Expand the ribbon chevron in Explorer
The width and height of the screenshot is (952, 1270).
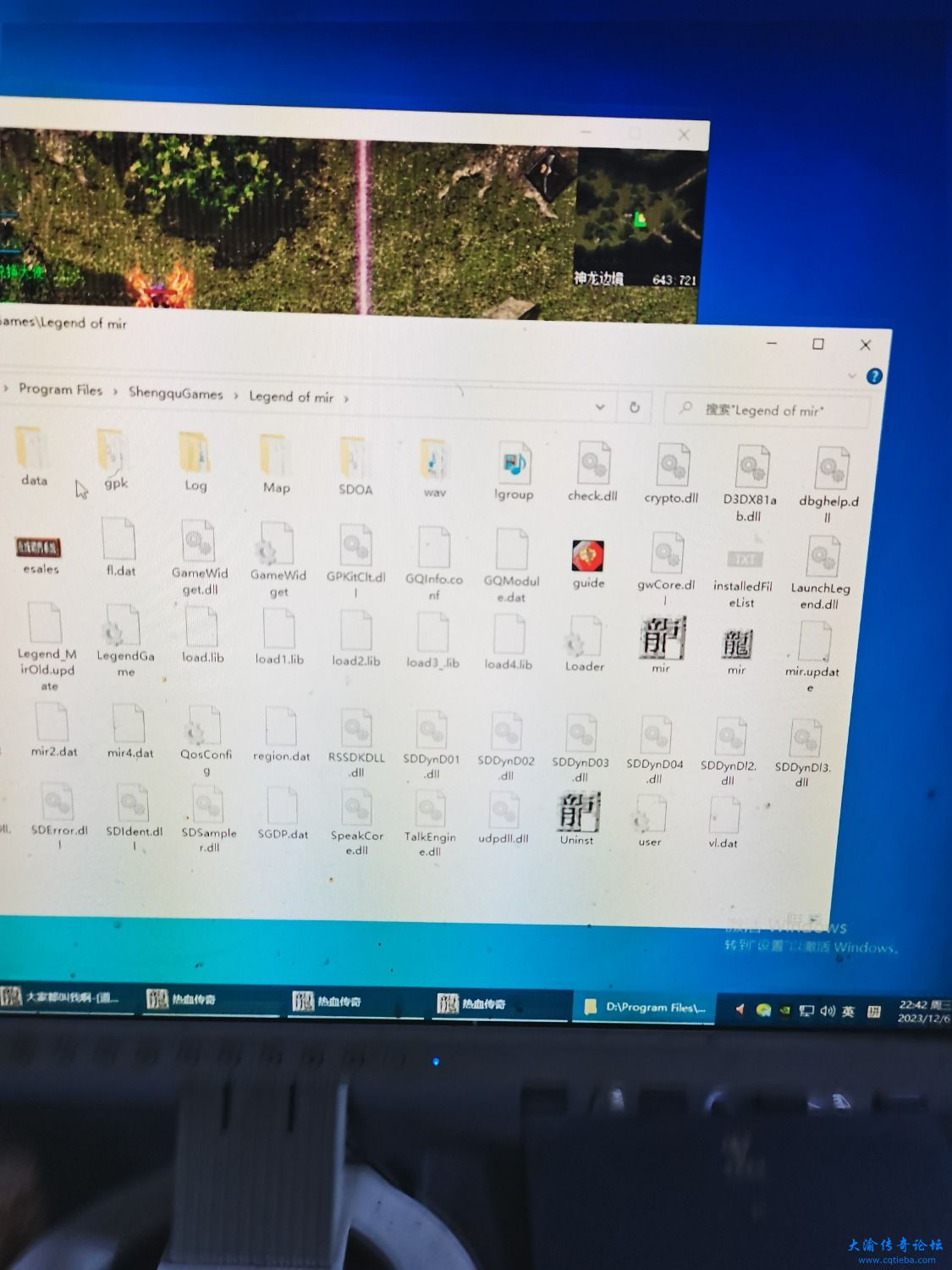851,375
